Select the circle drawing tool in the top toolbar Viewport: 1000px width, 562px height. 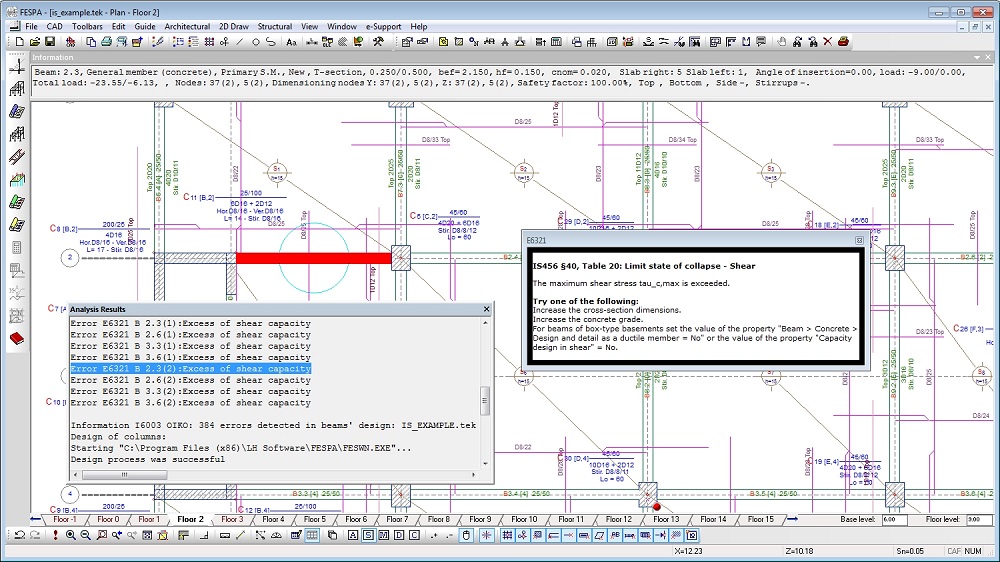255,42
